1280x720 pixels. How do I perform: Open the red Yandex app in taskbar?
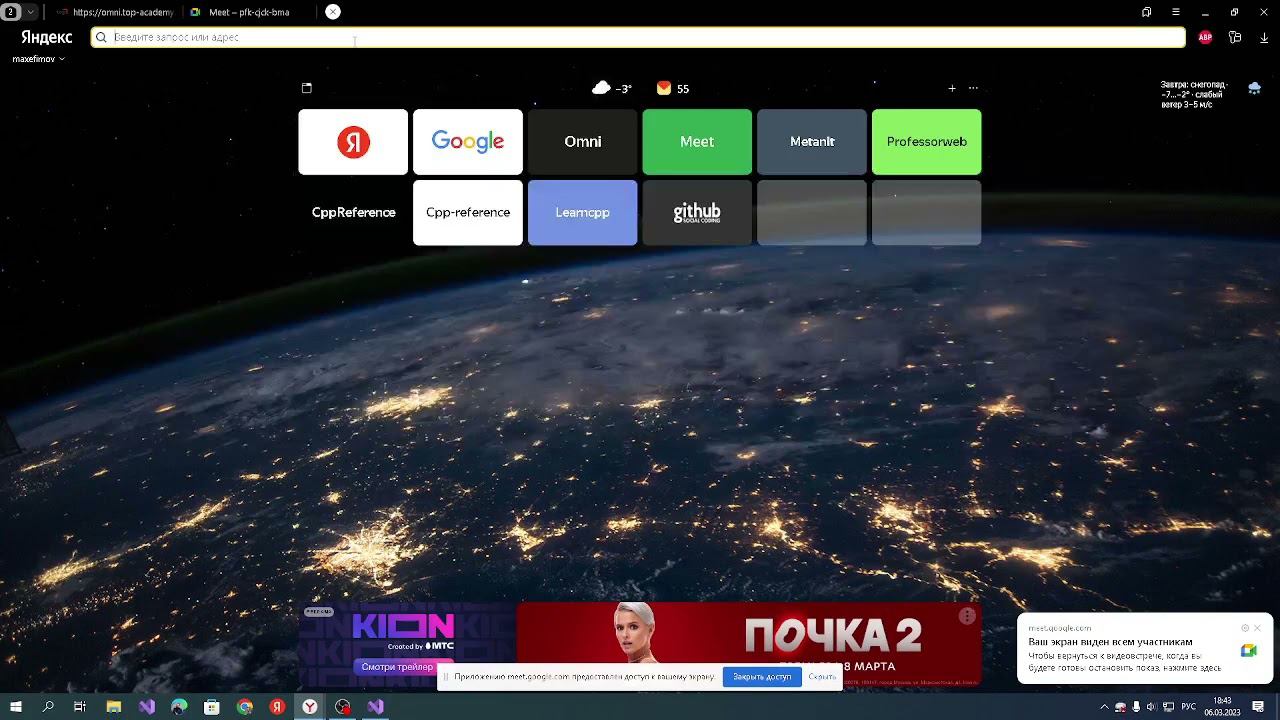tap(277, 707)
